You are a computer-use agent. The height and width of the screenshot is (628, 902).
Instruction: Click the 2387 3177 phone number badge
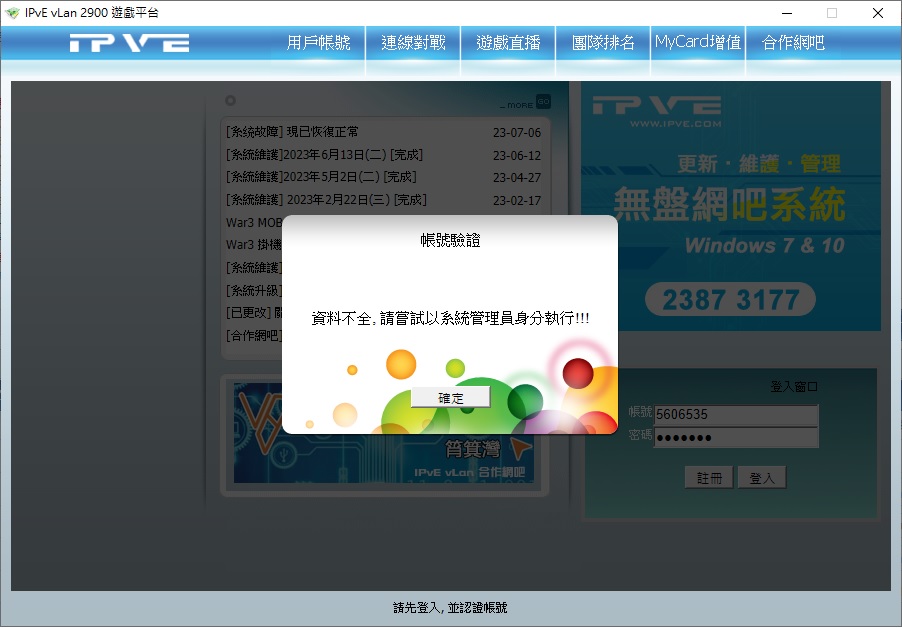(x=731, y=299)
